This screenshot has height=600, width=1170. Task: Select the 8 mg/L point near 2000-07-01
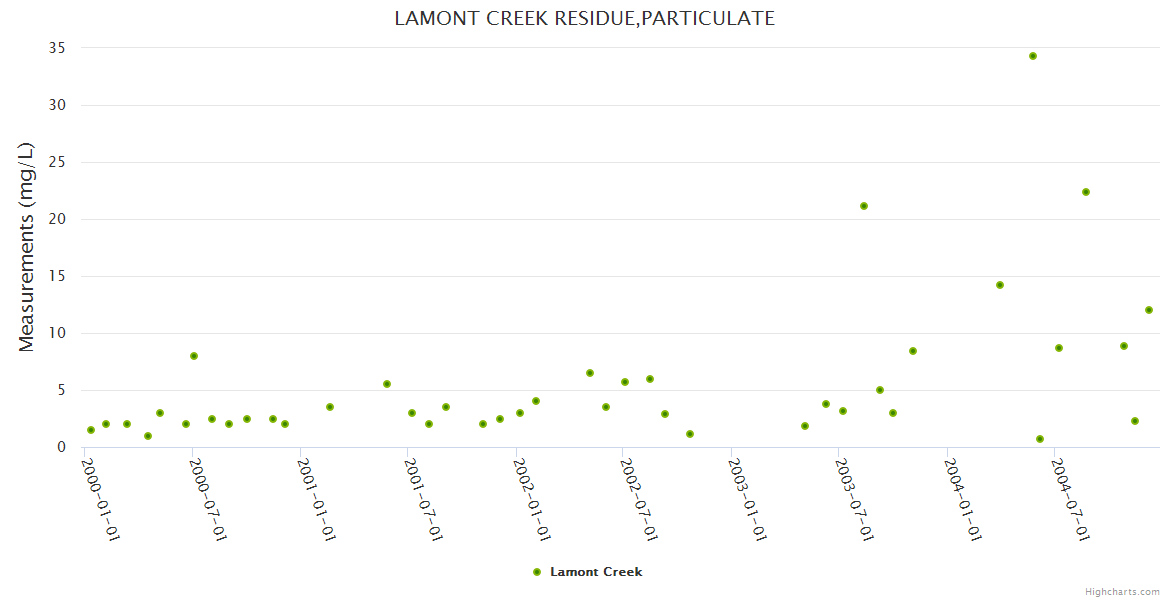[194, 356]
